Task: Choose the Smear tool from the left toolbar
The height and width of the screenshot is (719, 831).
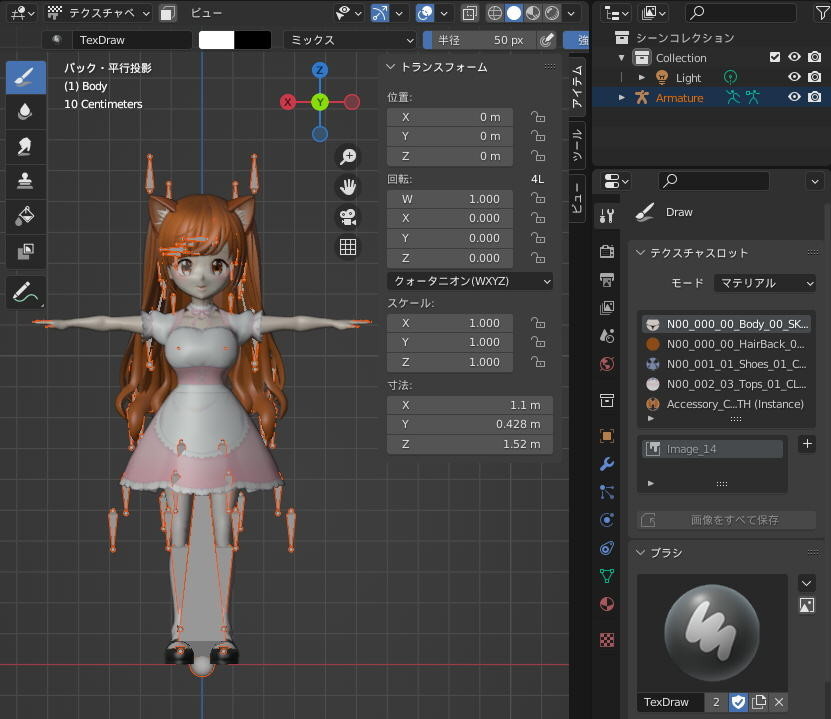Action: [x=25, y=147]
